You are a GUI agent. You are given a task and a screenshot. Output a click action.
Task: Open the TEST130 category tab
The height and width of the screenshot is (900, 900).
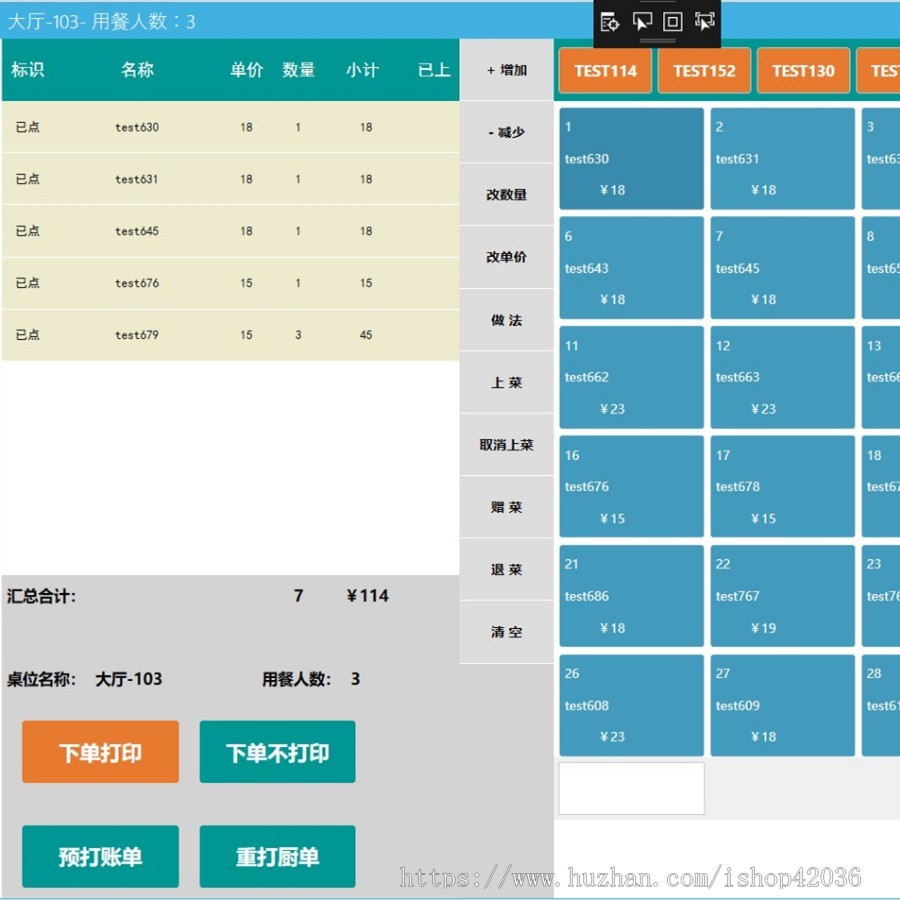coord(803,71)
